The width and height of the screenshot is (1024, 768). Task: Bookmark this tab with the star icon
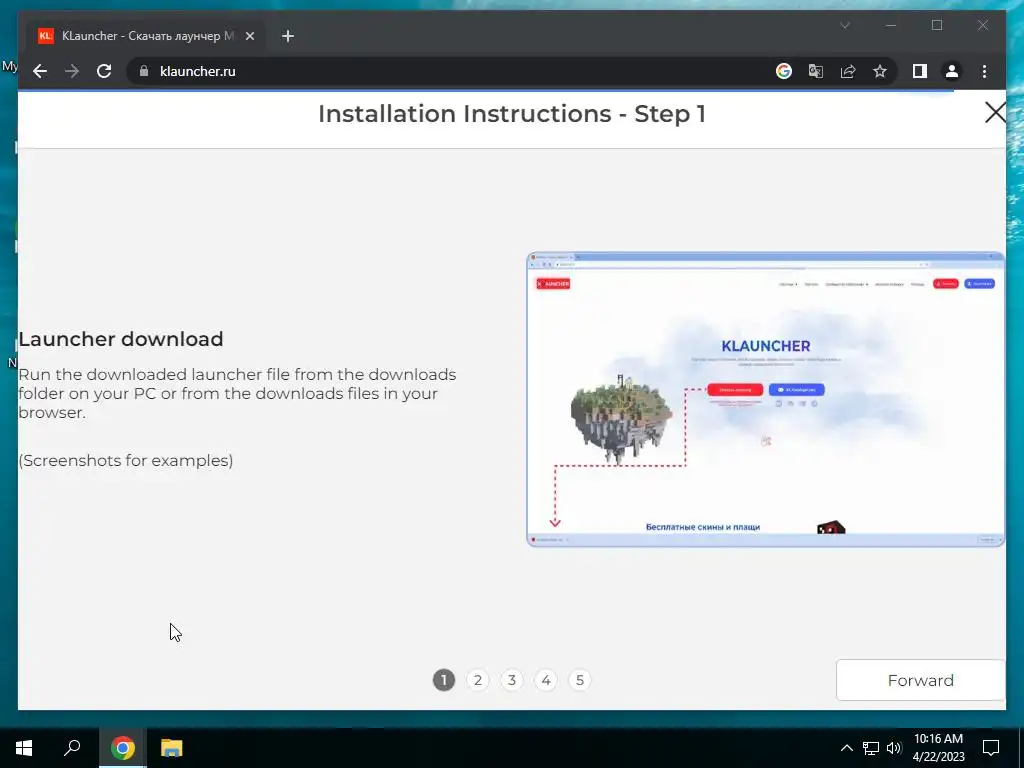click(x=880, y=71)
